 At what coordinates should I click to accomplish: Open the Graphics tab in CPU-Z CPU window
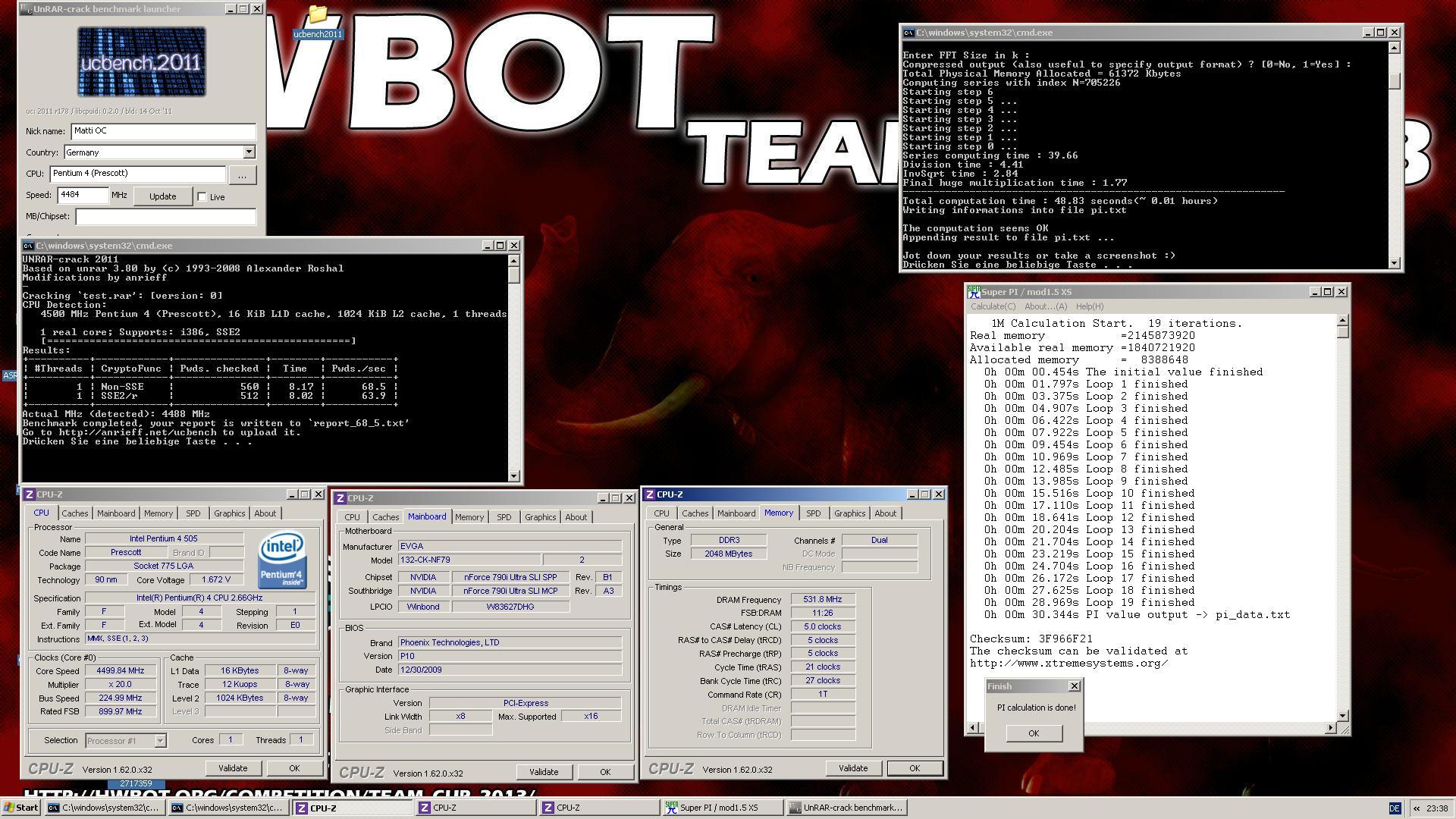pyautogui.click(x=229, y=513)
